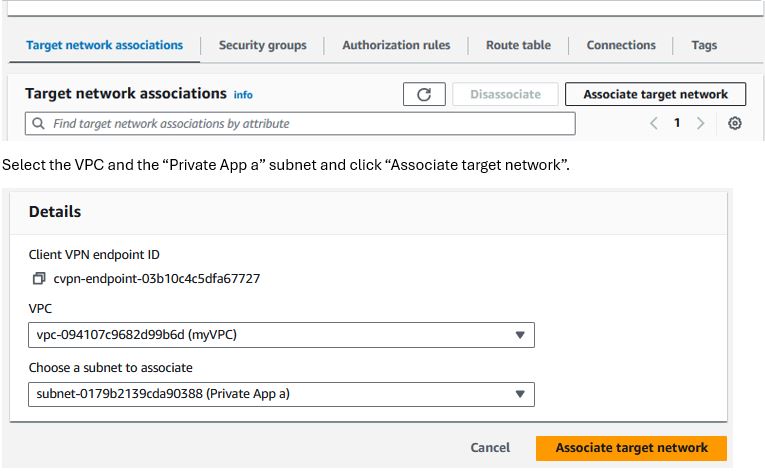Show the Route table tab
Screen dimensions: 765x473
[518, 45]
